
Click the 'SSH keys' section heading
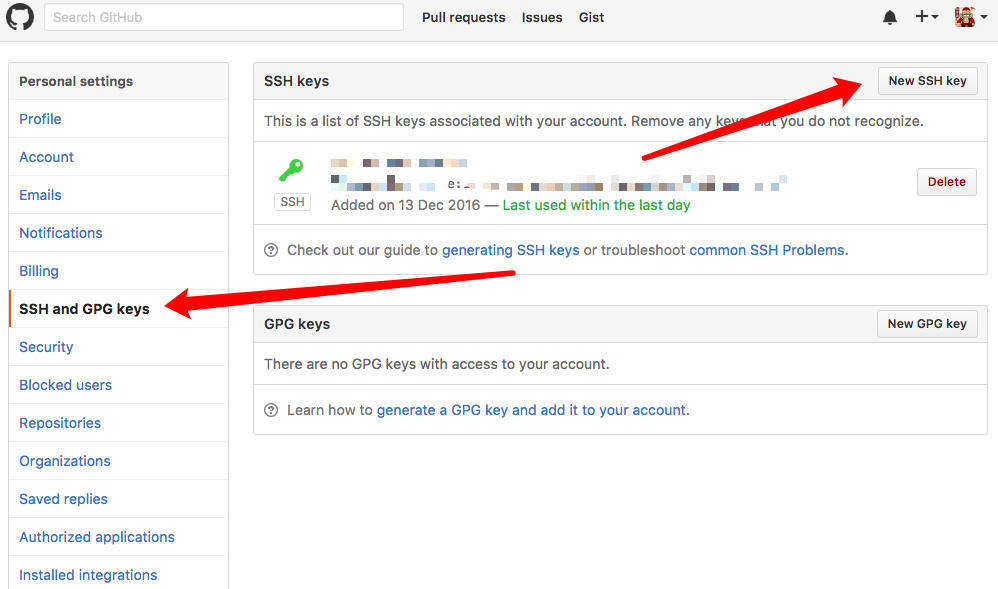tap(297, 82)
